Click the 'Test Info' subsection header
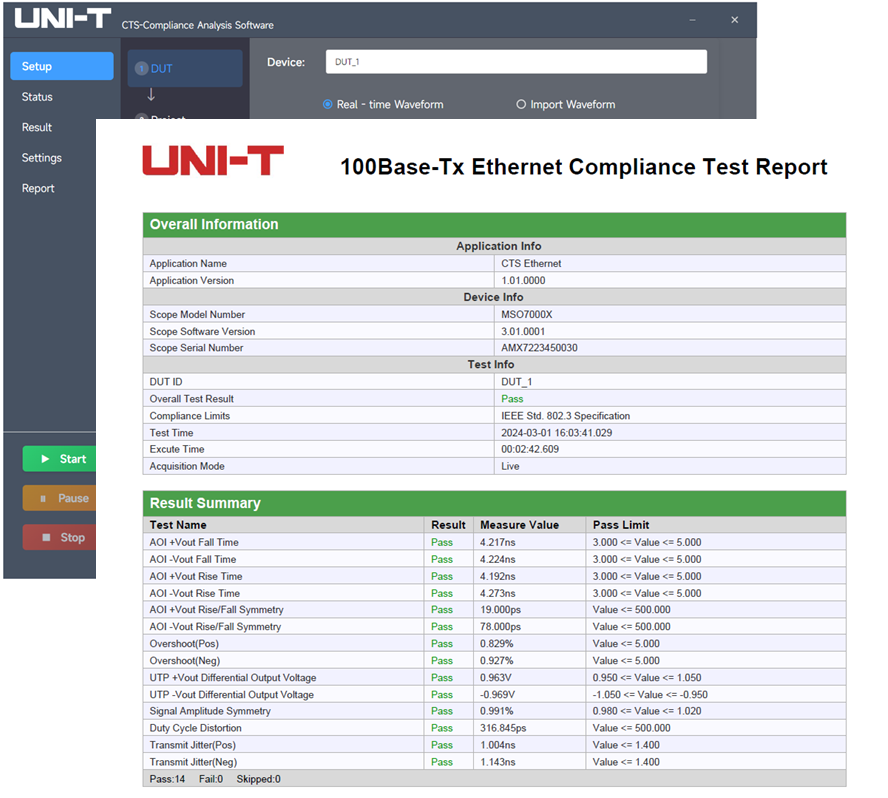Viewport: 888px width, 798px height. click(x=491, y=365)
